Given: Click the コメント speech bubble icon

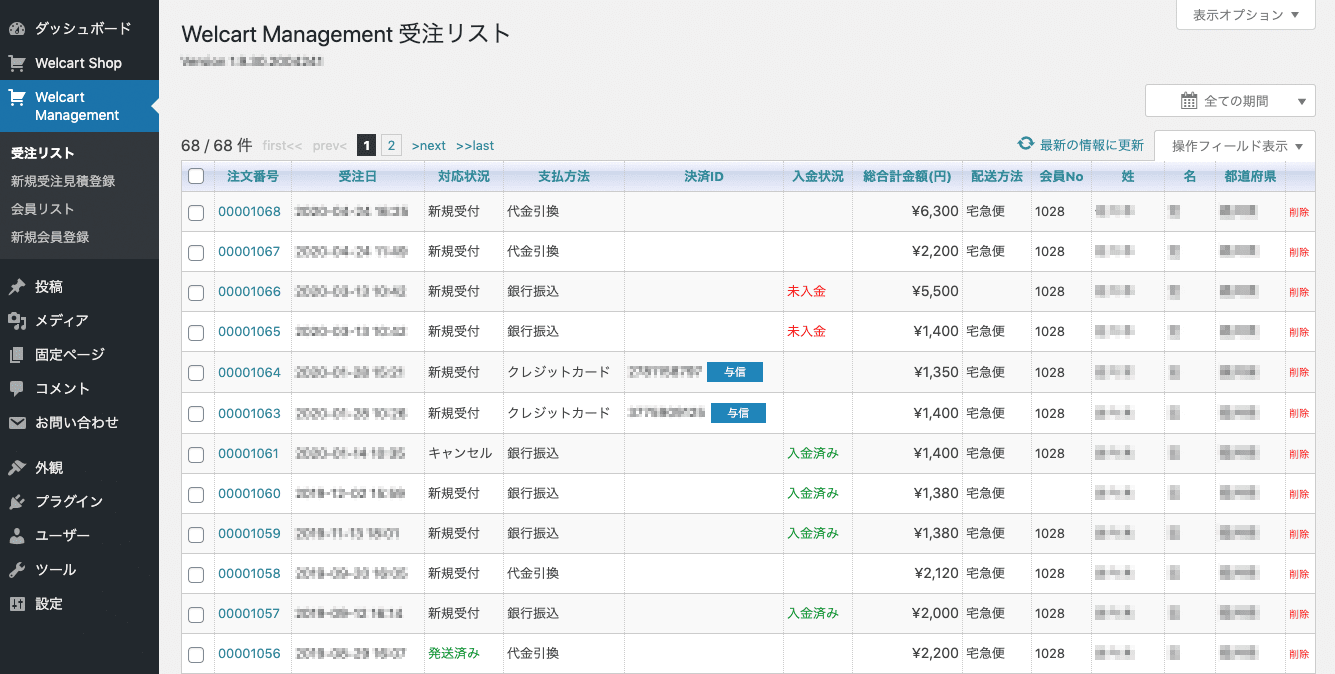Looking at the screenshot, I should pyautogui.click(x=17, y=389).
